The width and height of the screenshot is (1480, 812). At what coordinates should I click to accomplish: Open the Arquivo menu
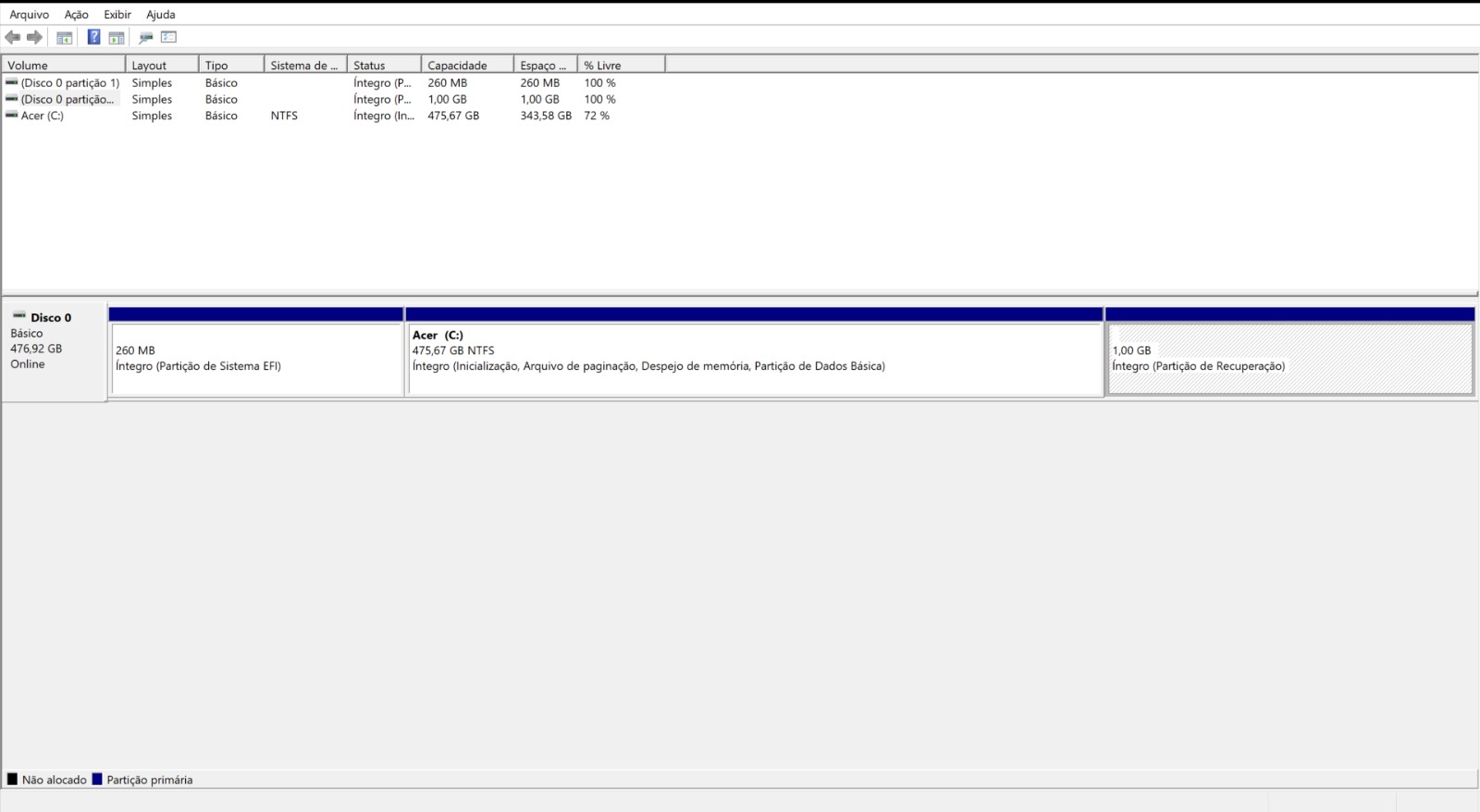pyautogui.click(x=30, y=15)
